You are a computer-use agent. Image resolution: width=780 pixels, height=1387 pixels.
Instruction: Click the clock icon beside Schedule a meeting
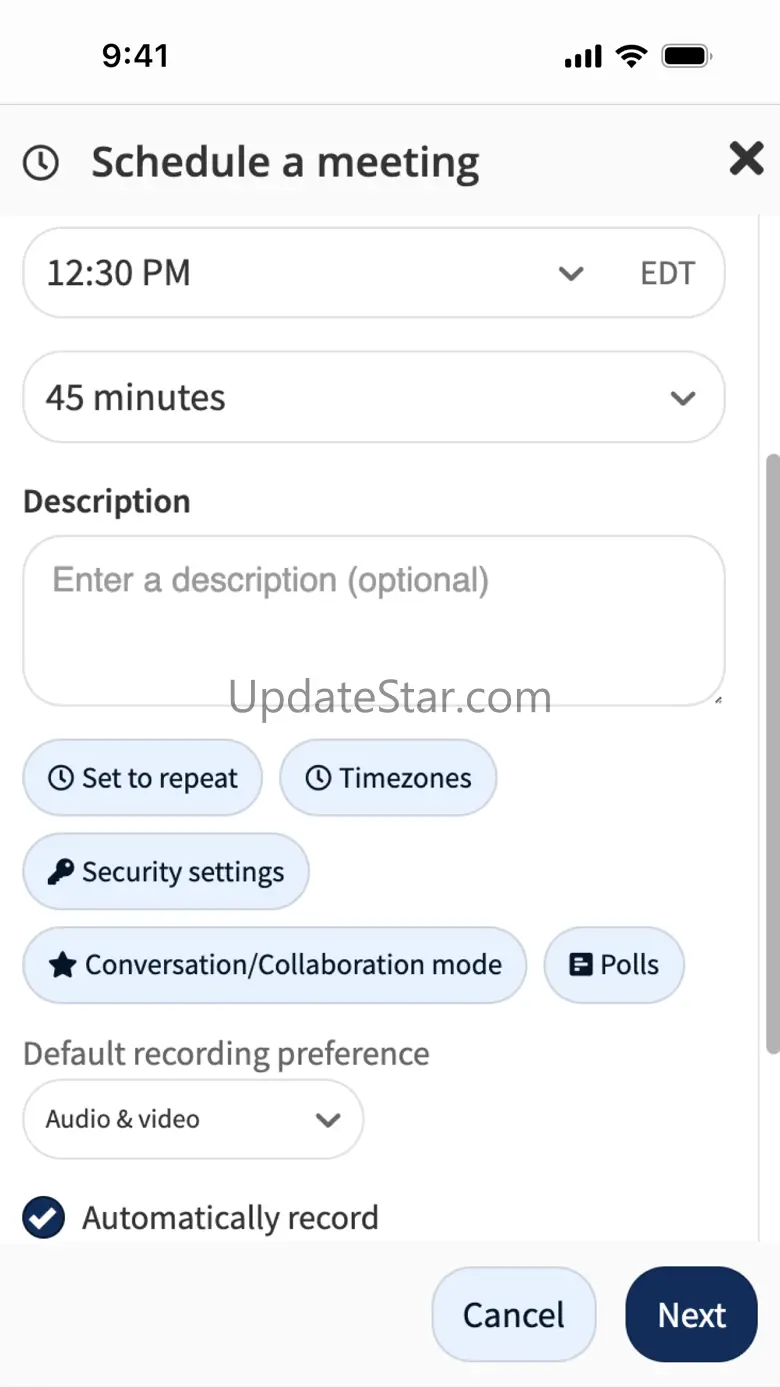(41, 162)
